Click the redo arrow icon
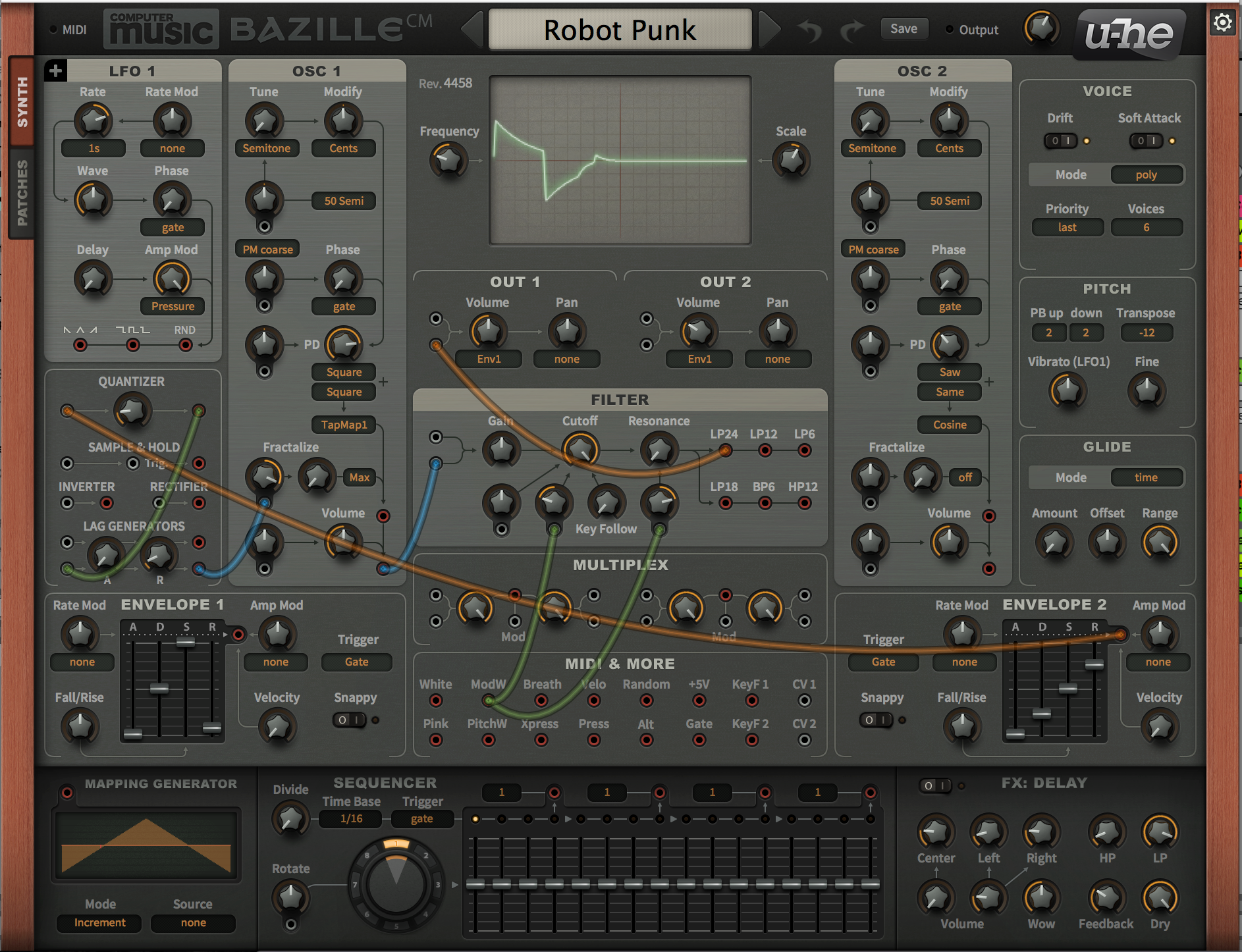The height and width of the screenshot is (952, 1242). click(x=852, y=30)
